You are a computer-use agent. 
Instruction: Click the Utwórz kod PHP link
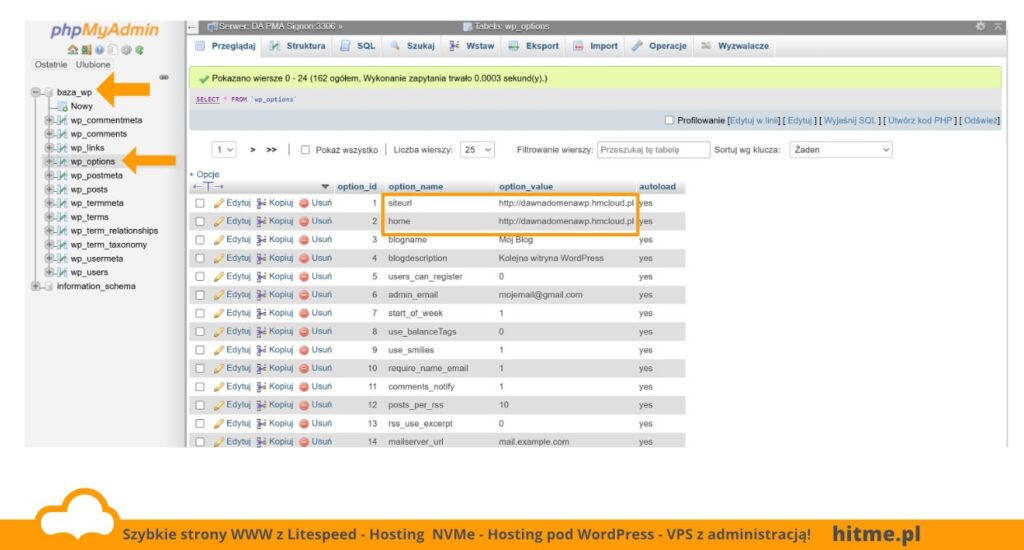coord(920,120)
